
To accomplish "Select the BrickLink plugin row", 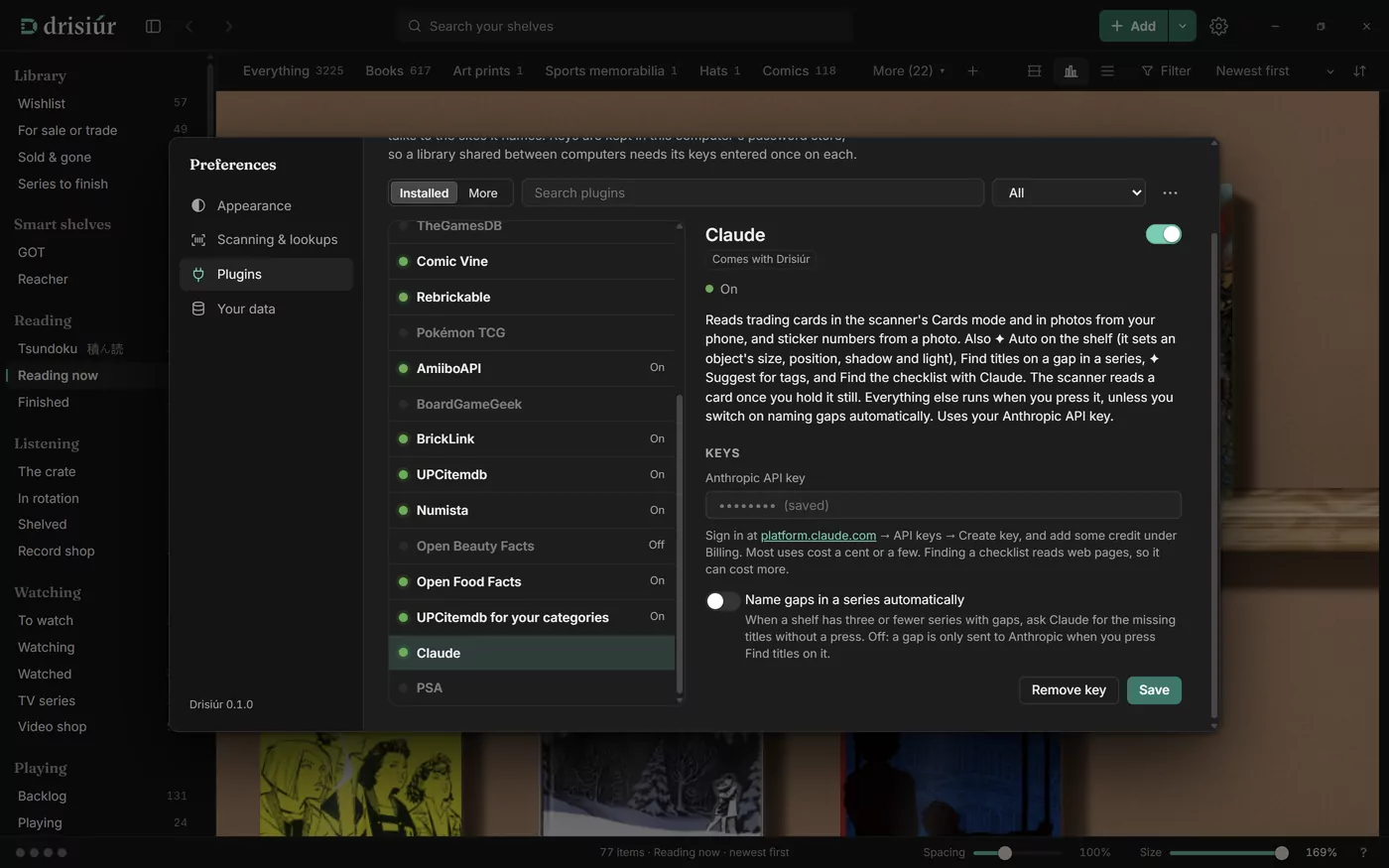I will (532, 438).
